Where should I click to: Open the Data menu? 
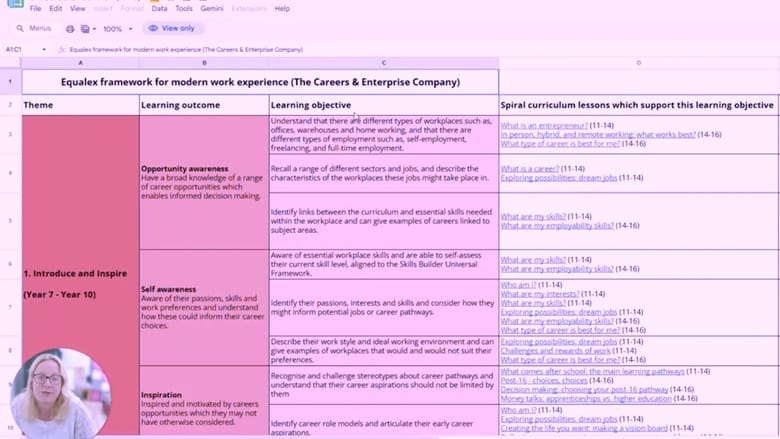[x=159, y=8]
